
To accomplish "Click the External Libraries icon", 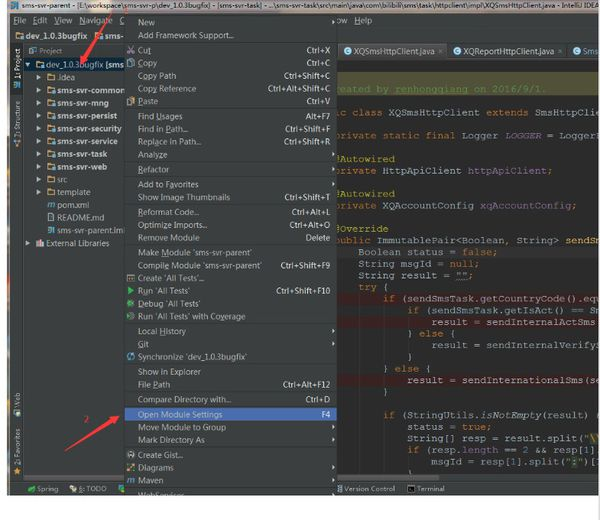I will 40,243.
